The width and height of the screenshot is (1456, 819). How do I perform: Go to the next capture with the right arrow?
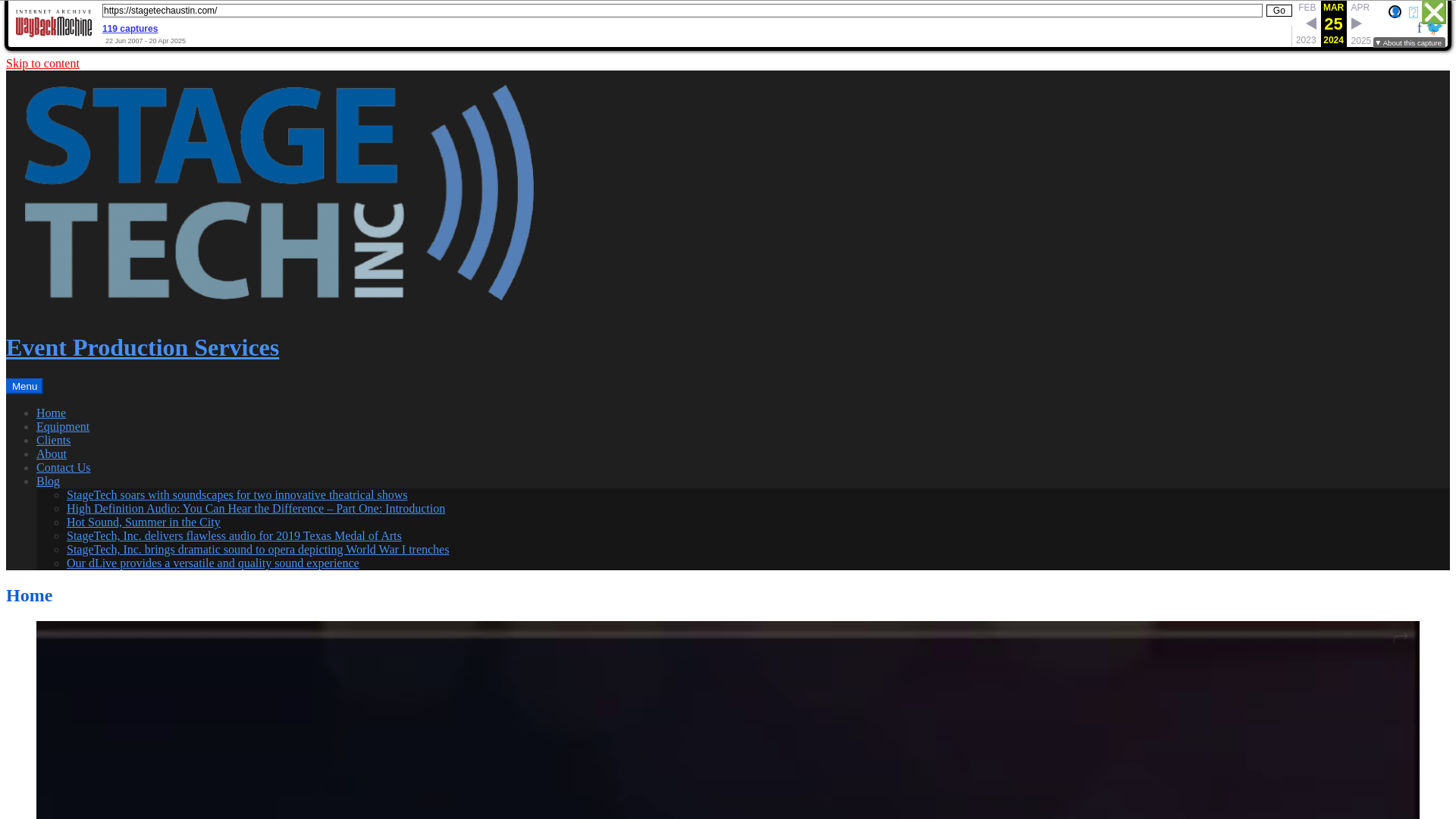(x=1356, y=24)
